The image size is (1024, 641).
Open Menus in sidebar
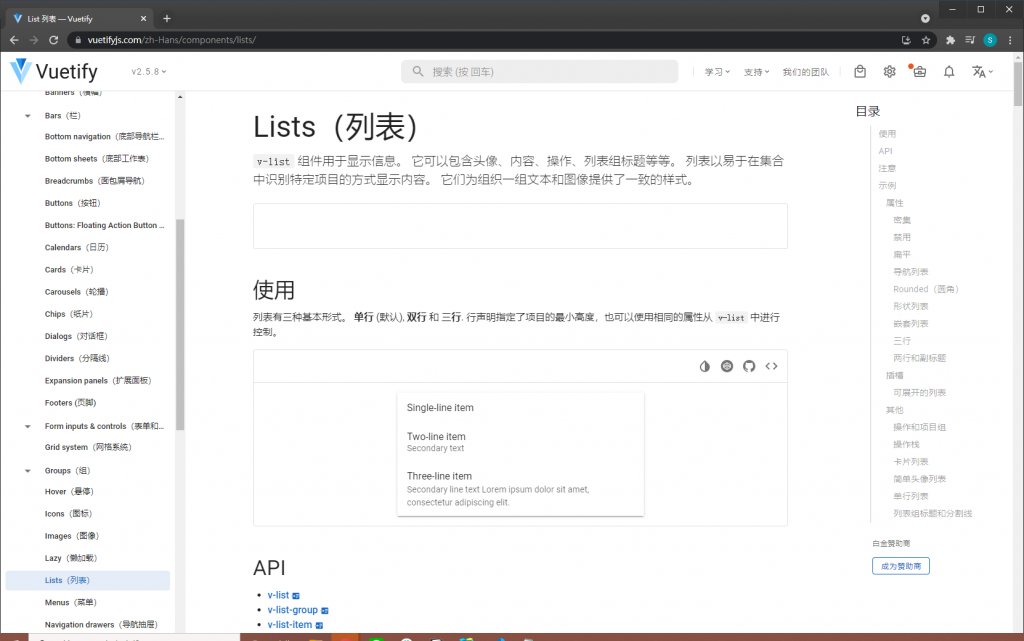pyautogui.click(x=71, y=602)
